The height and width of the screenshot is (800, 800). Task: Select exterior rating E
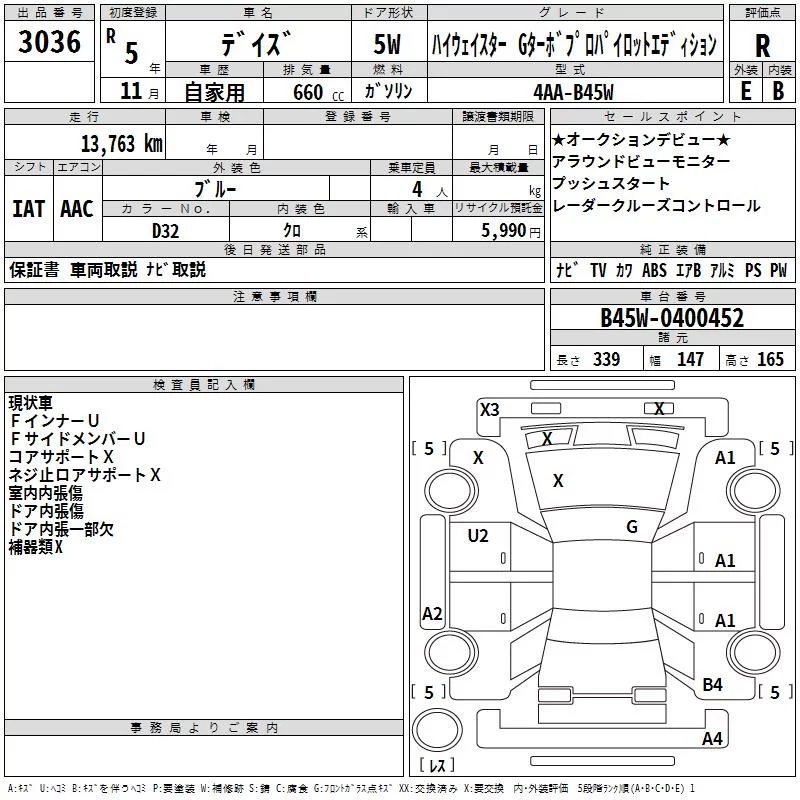click(x=745, y=91)
